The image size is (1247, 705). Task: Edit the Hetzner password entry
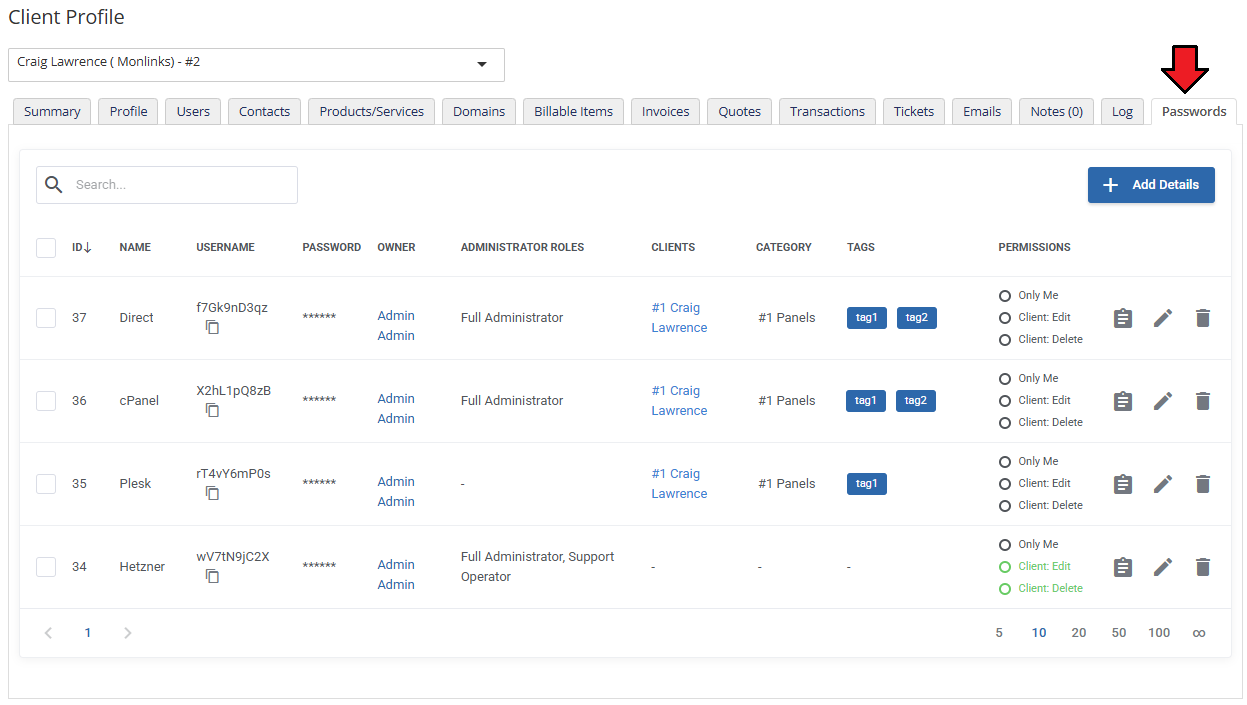1162,567
